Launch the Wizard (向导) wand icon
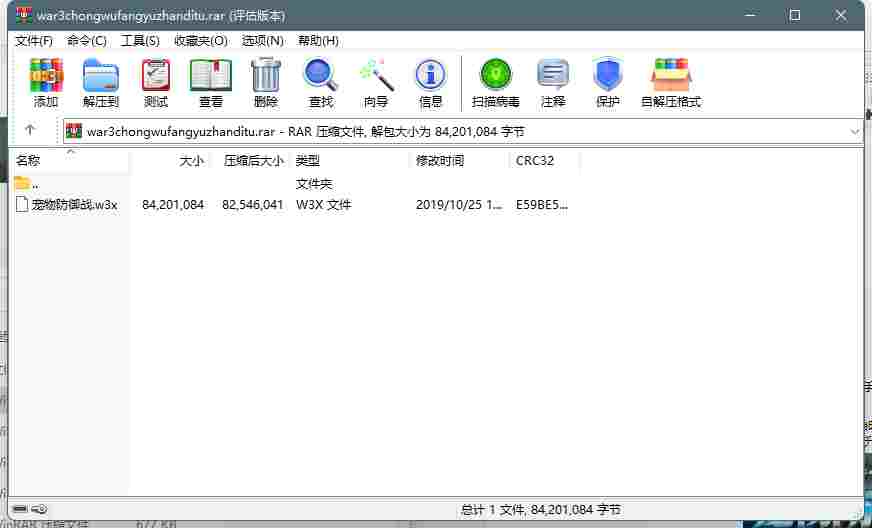Screen dimensions: 872x528 pos(376,76)
